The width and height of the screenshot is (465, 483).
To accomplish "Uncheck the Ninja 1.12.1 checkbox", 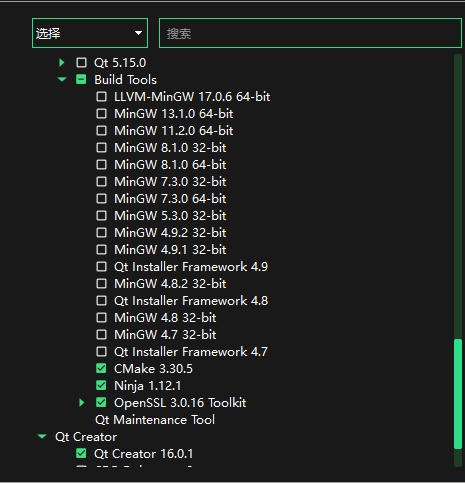I will [x=101, y=385].
